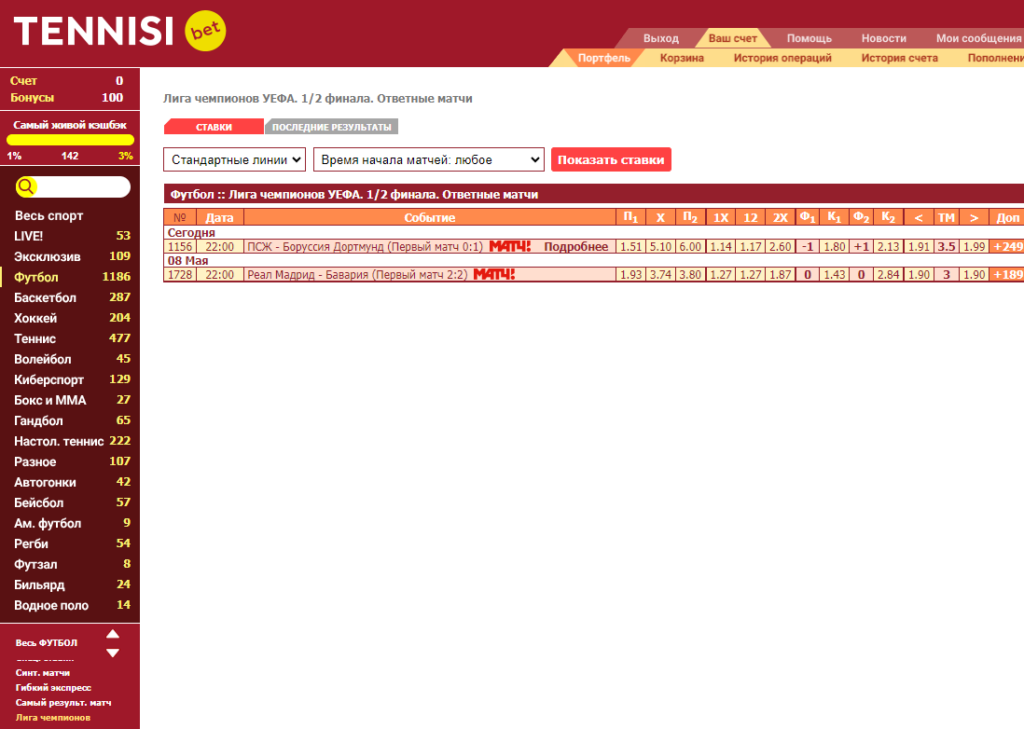Viewport: 1024px width, 729px height.
Task: Click Синт. матчи link
Action: [42, 673]
